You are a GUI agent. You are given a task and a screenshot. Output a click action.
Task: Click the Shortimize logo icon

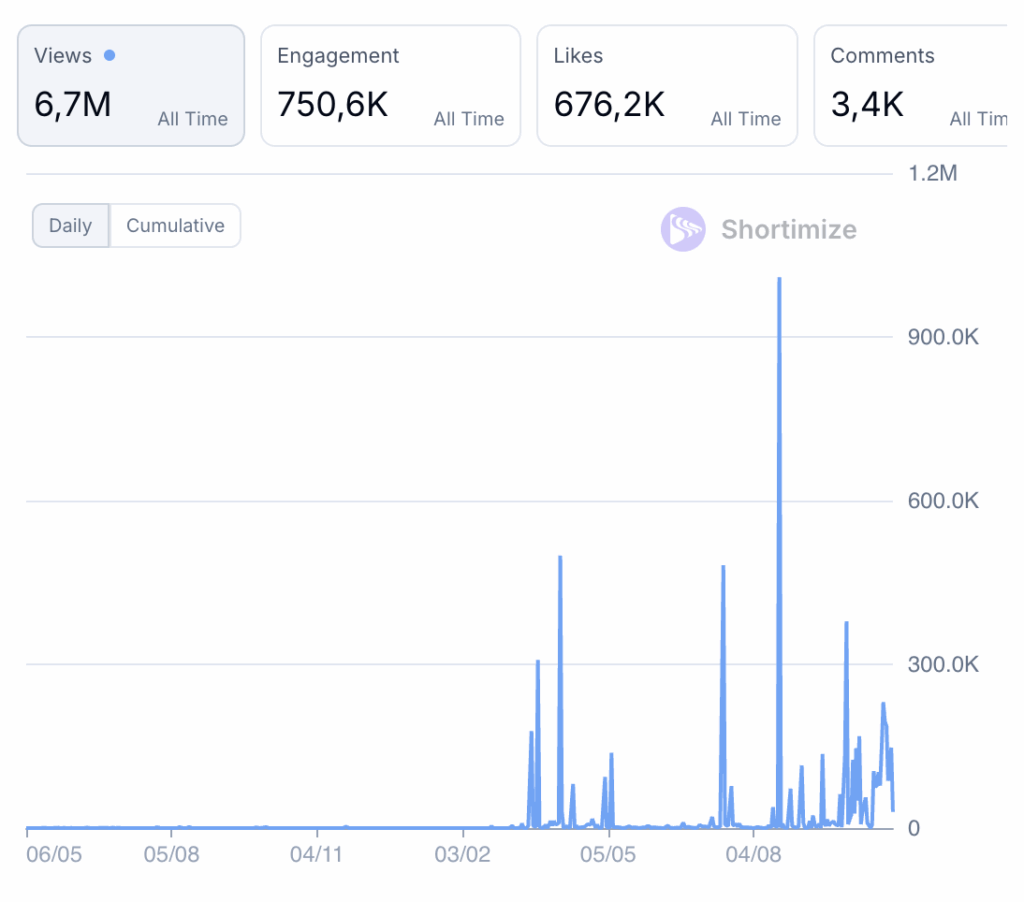(683, 229)
